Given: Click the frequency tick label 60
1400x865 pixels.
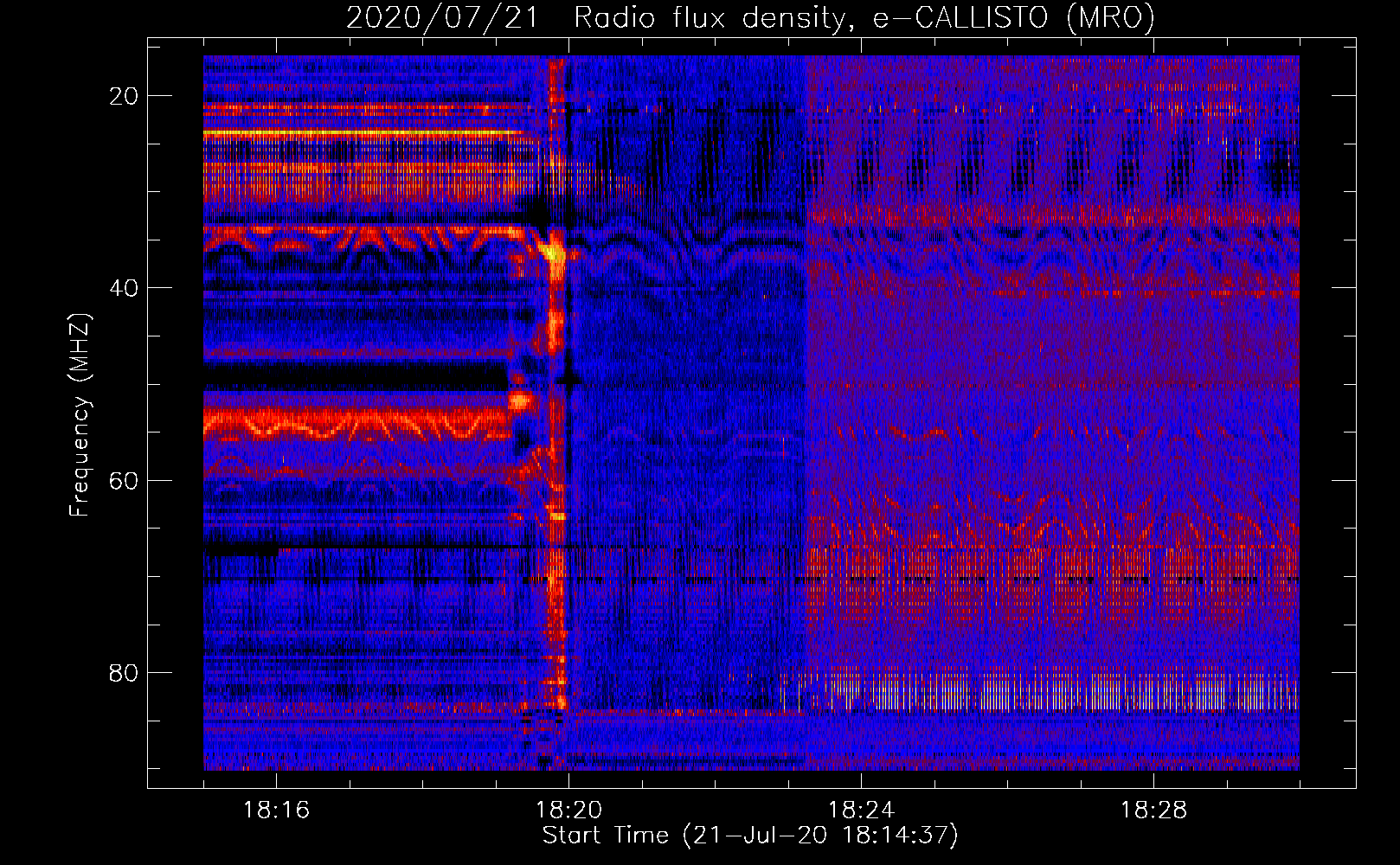Looking at the screenshot, I should 124,480.
